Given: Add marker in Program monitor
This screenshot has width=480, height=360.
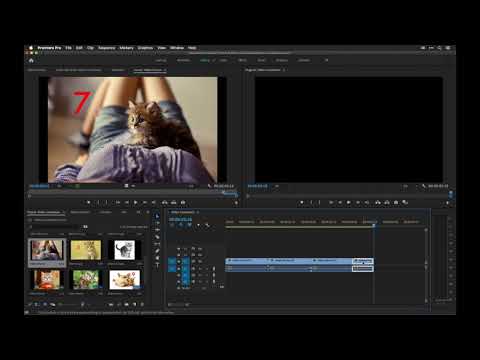Looking at the screenshot, I should pyautogui.click(x=302, y=202).
